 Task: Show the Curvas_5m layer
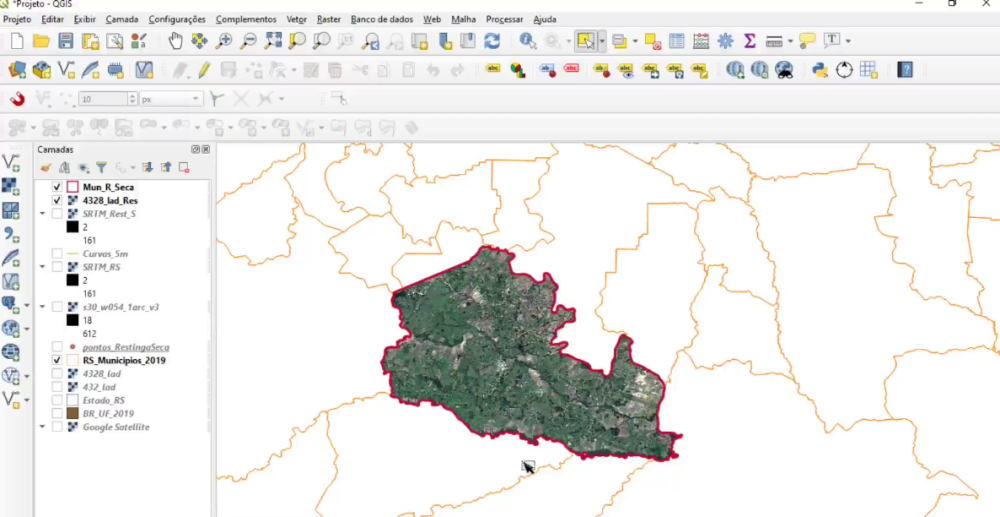coord(57,254)
